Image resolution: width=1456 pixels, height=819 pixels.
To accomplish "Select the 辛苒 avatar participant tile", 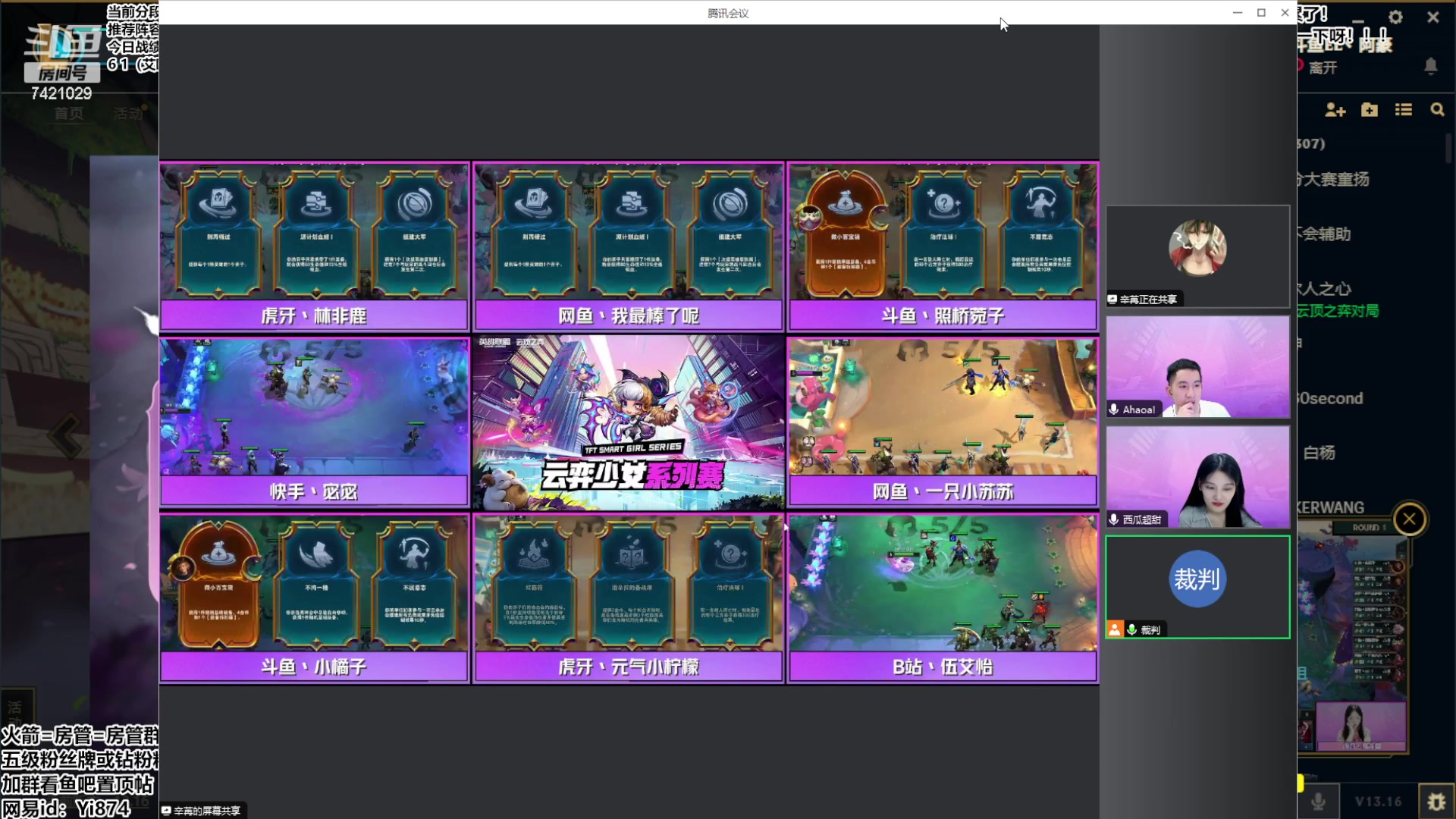I will pos(1197,256).
